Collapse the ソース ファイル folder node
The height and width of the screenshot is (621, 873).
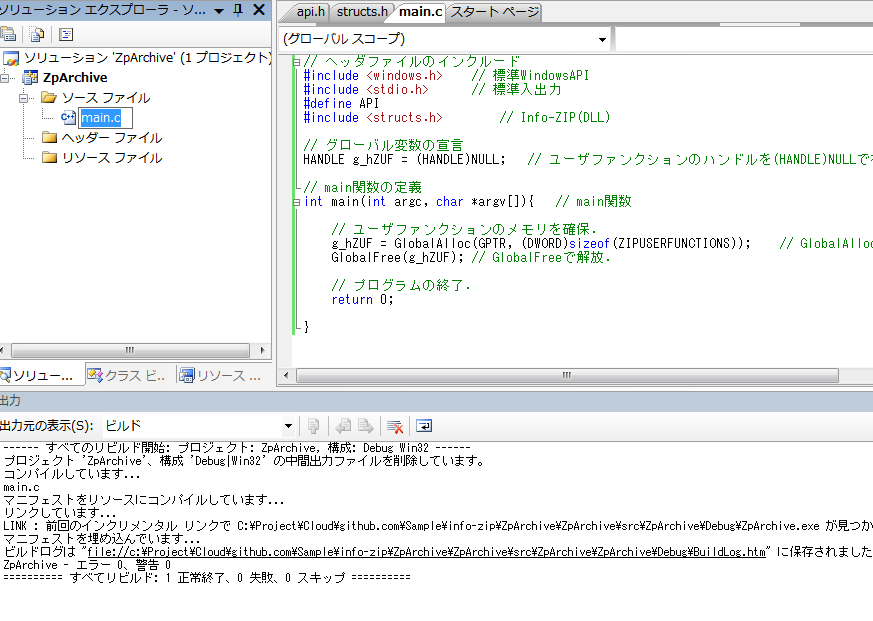click(x=23, y=98)
